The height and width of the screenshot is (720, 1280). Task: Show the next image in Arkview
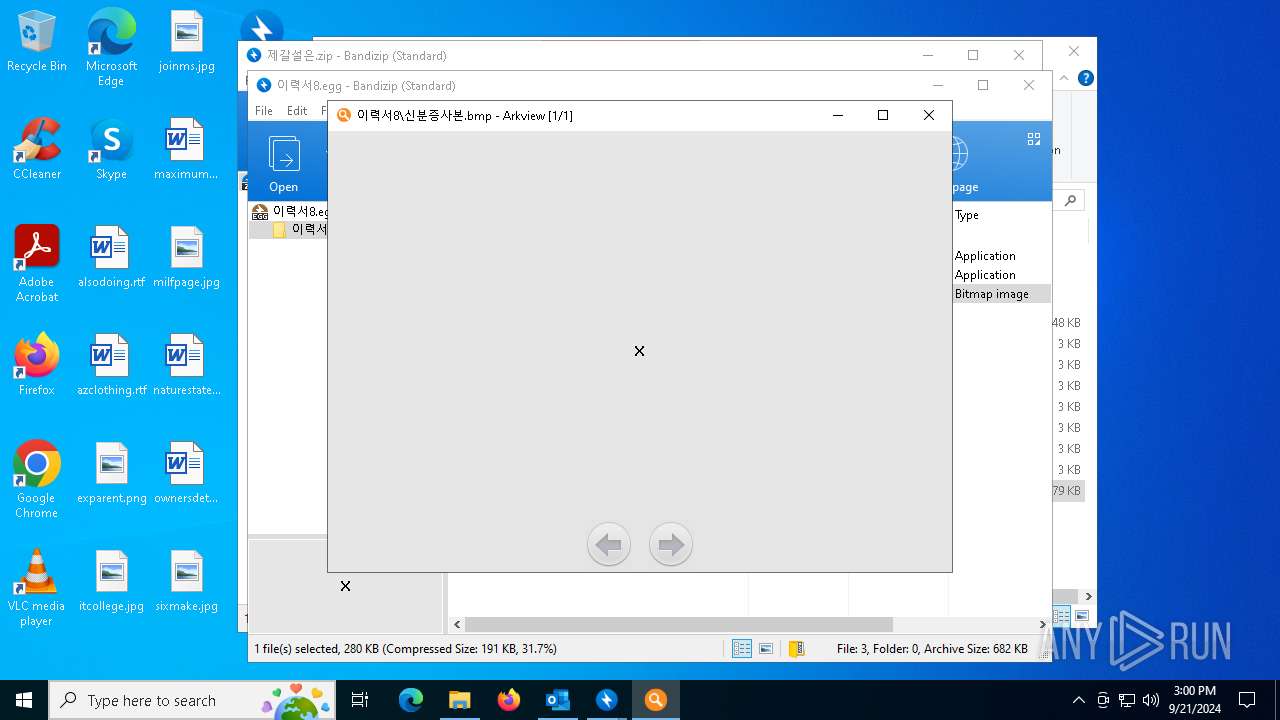[671, 545]
